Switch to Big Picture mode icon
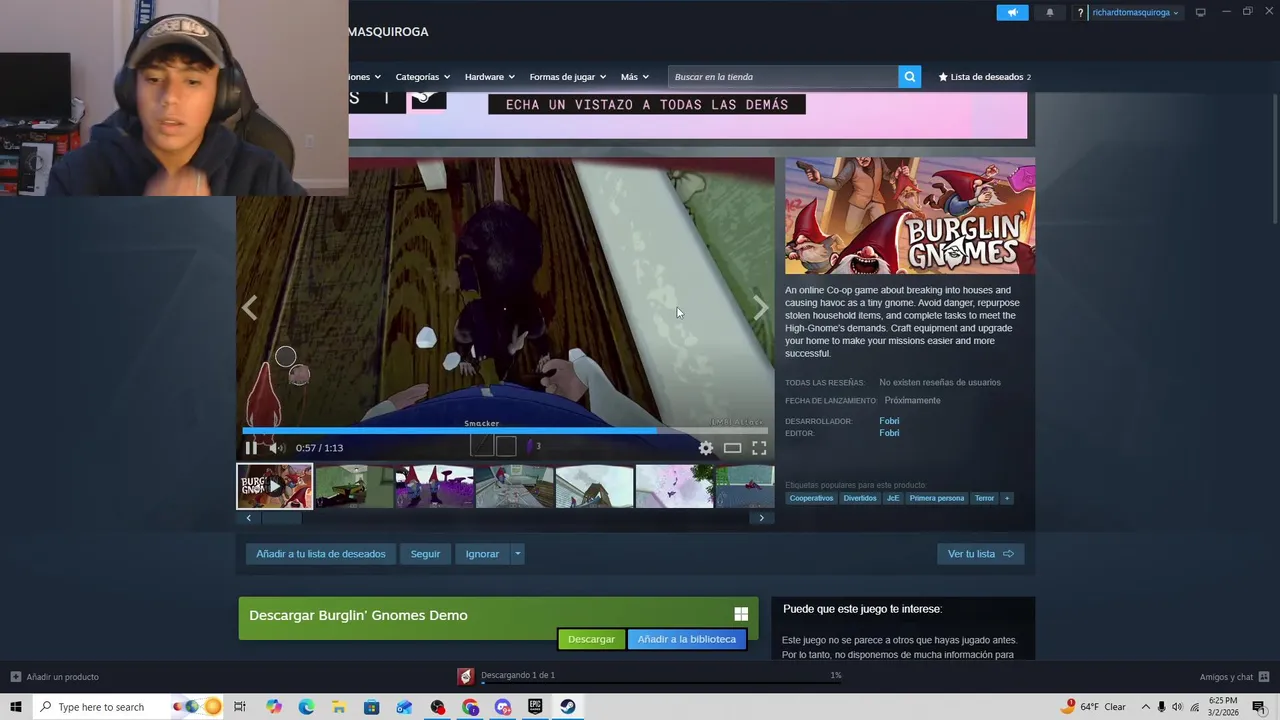This screenshot has height=720, width=1280. [1200, 12]
